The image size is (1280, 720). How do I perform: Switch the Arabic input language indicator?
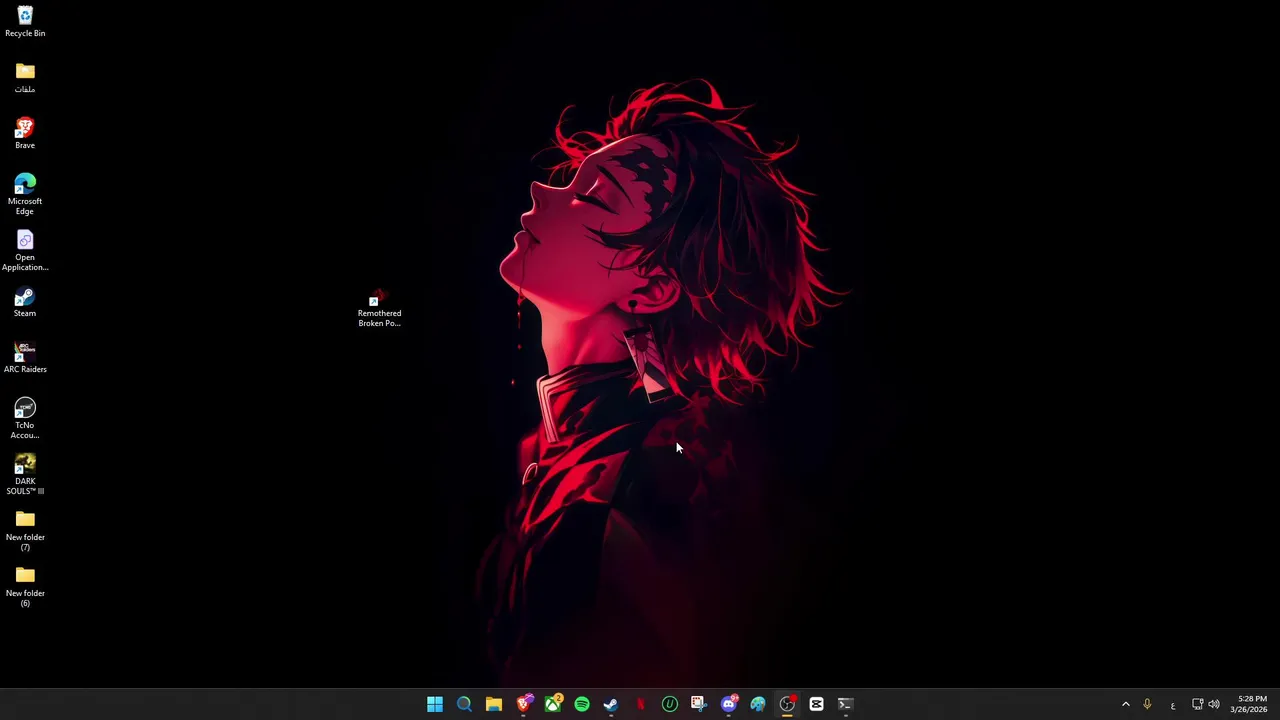click(1172, 705)
